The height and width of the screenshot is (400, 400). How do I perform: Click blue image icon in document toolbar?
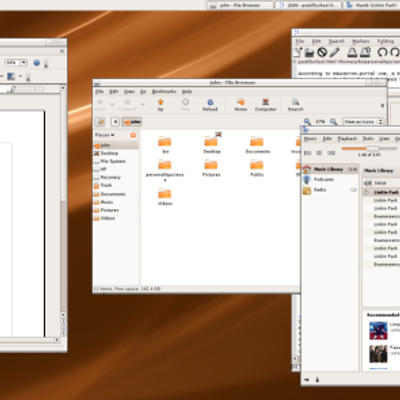click(11, 76)
